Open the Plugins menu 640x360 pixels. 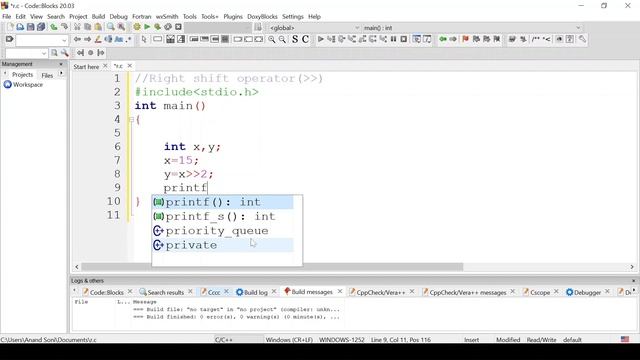(233, 17)
